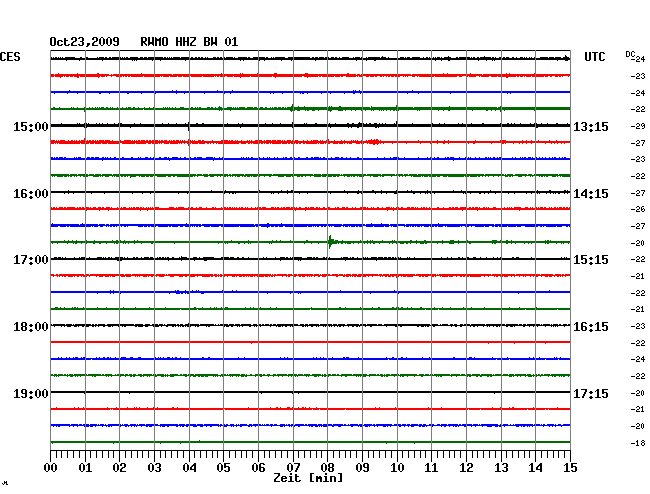Click the Zeit [min] axis title

click(x=308, y=478)
